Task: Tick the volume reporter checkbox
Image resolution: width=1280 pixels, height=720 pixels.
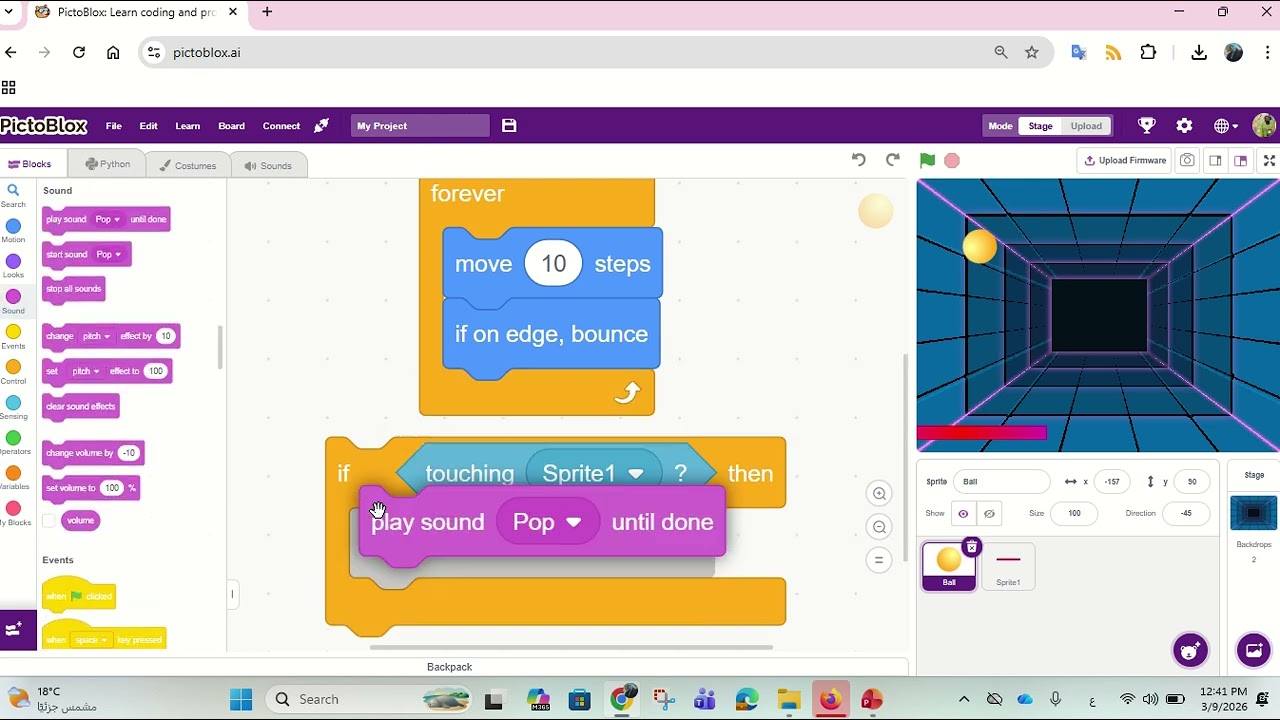Action: click(48, 521)
